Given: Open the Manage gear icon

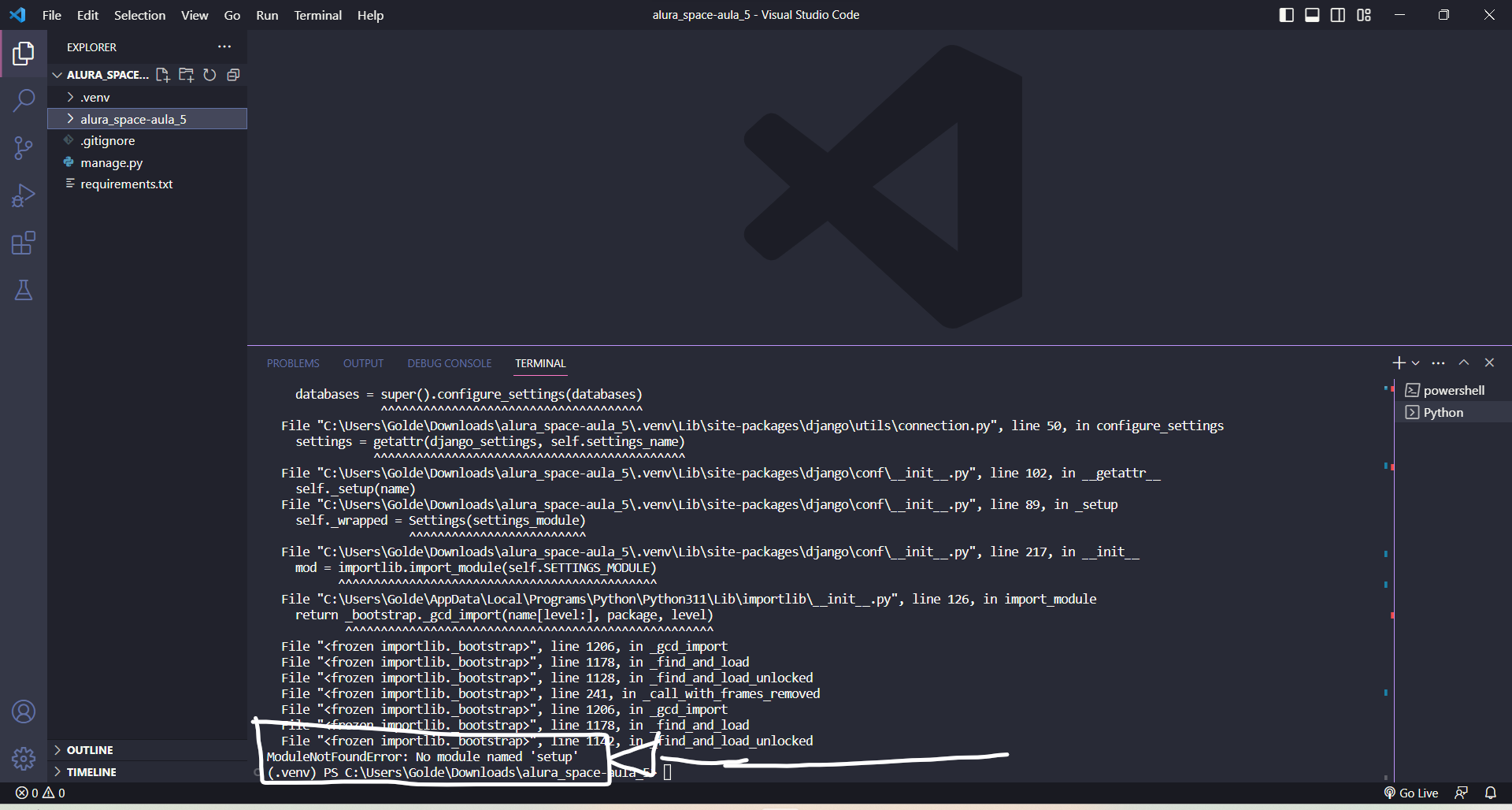Looking at the screenshot, I should click(24, 759).
